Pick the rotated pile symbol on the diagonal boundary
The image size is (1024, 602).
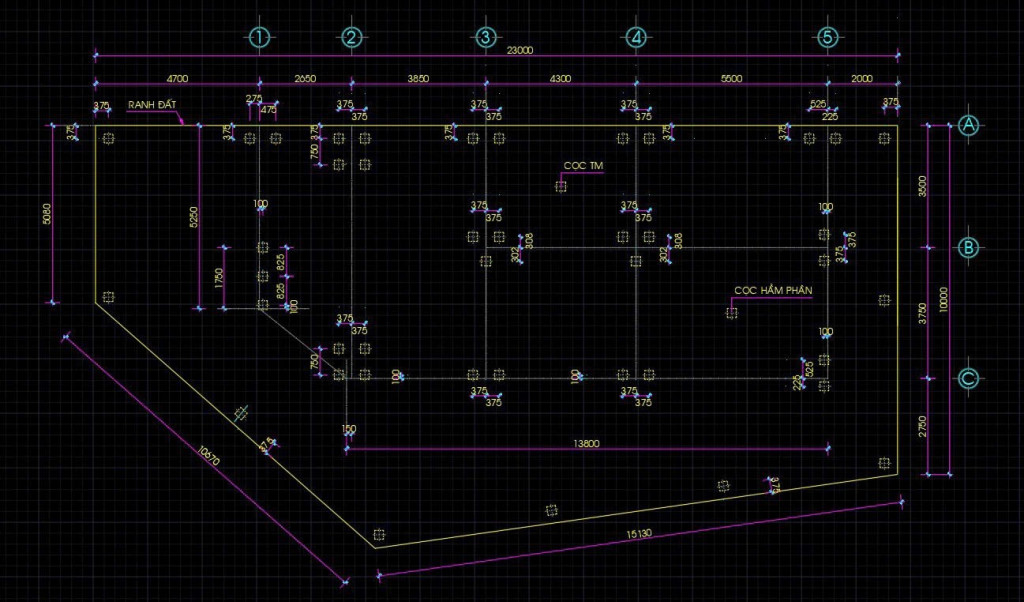241,413
